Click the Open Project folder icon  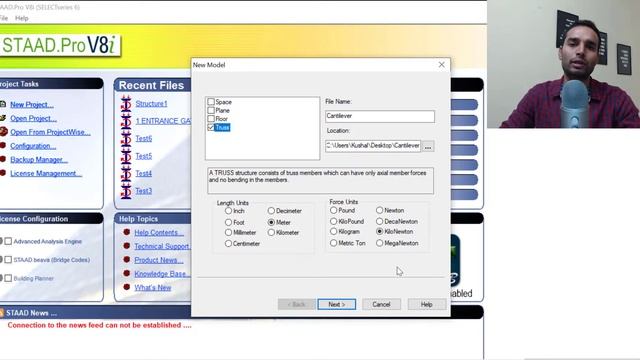click(2, 118)
